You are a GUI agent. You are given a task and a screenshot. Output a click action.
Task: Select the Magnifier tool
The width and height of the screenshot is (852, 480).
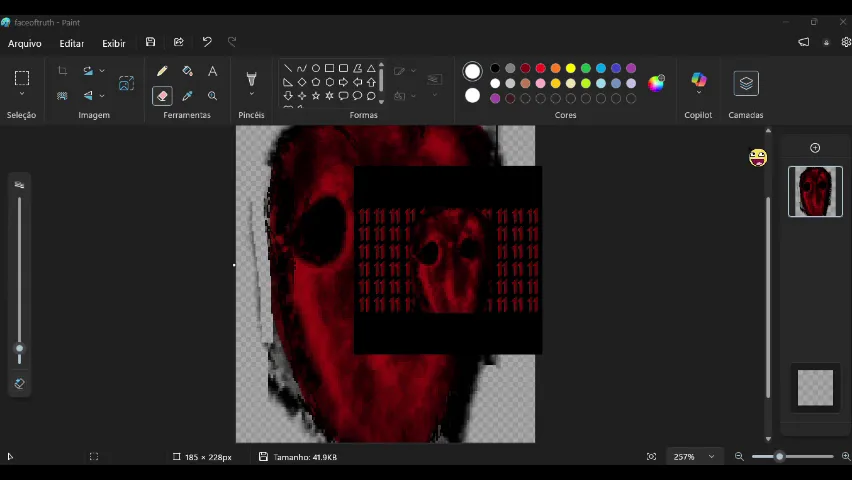(x=212, y=96)
